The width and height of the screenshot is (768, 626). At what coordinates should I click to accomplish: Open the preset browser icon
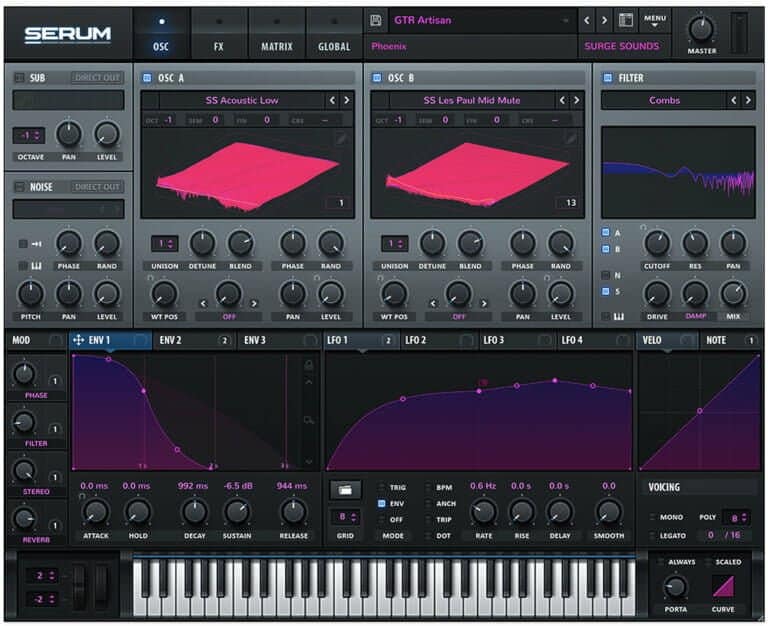[x=625, y=20]
